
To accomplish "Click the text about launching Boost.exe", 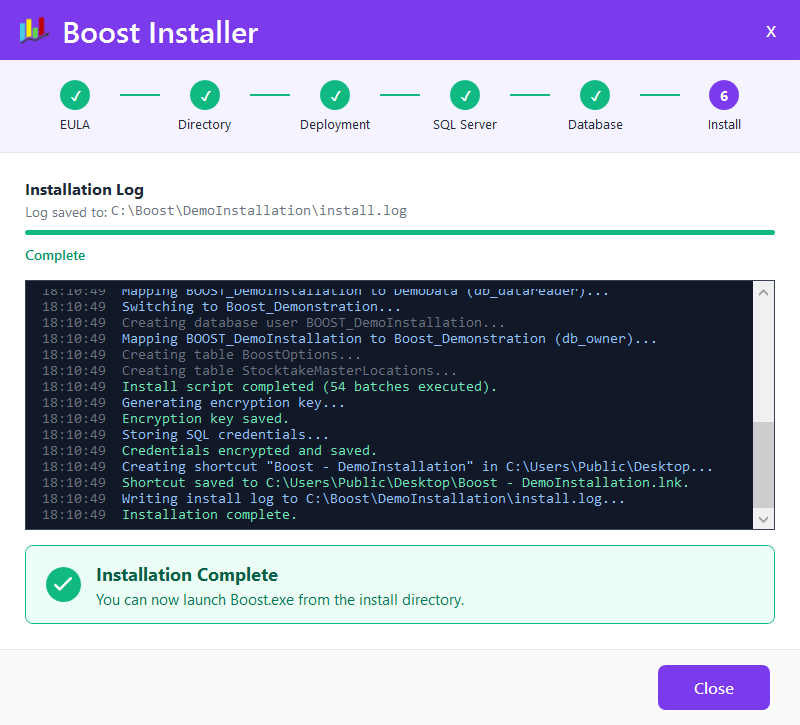I will pos(280,599).
